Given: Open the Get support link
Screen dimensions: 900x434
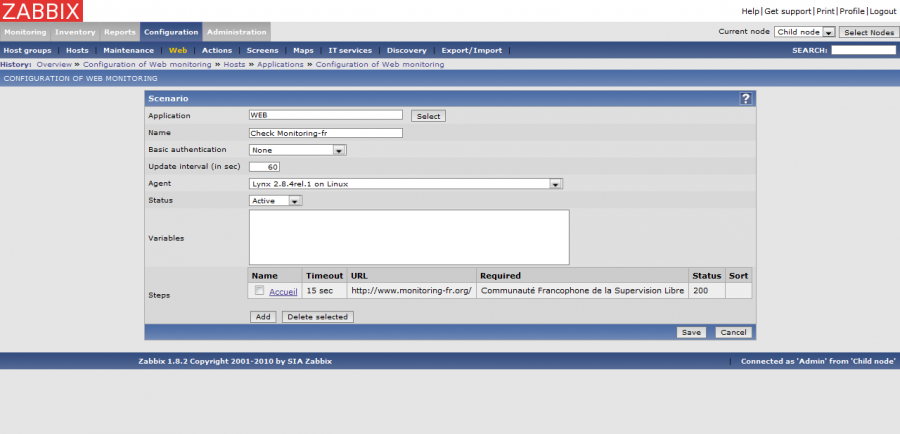Looking at the screenshot, I should coord(788,11).
